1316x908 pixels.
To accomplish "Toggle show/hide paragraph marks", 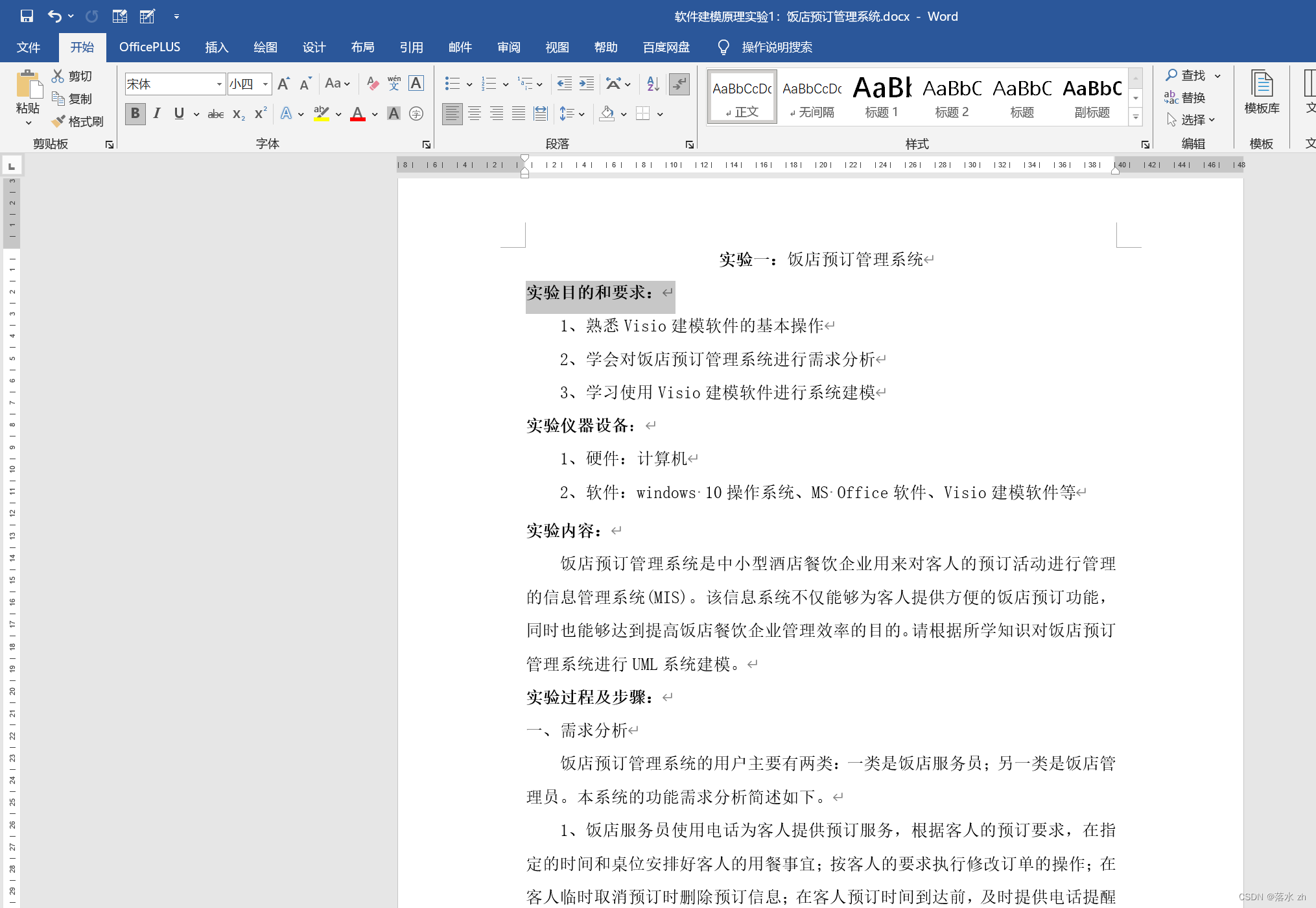I will (x=679, y=84).
